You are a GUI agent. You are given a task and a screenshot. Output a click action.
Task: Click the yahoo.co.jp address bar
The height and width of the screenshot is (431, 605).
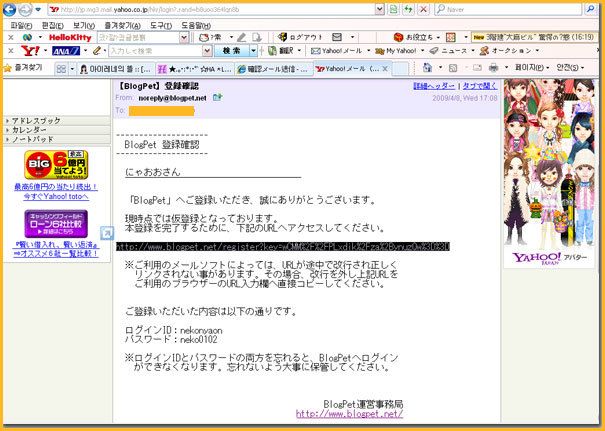[x=211, y=9]
